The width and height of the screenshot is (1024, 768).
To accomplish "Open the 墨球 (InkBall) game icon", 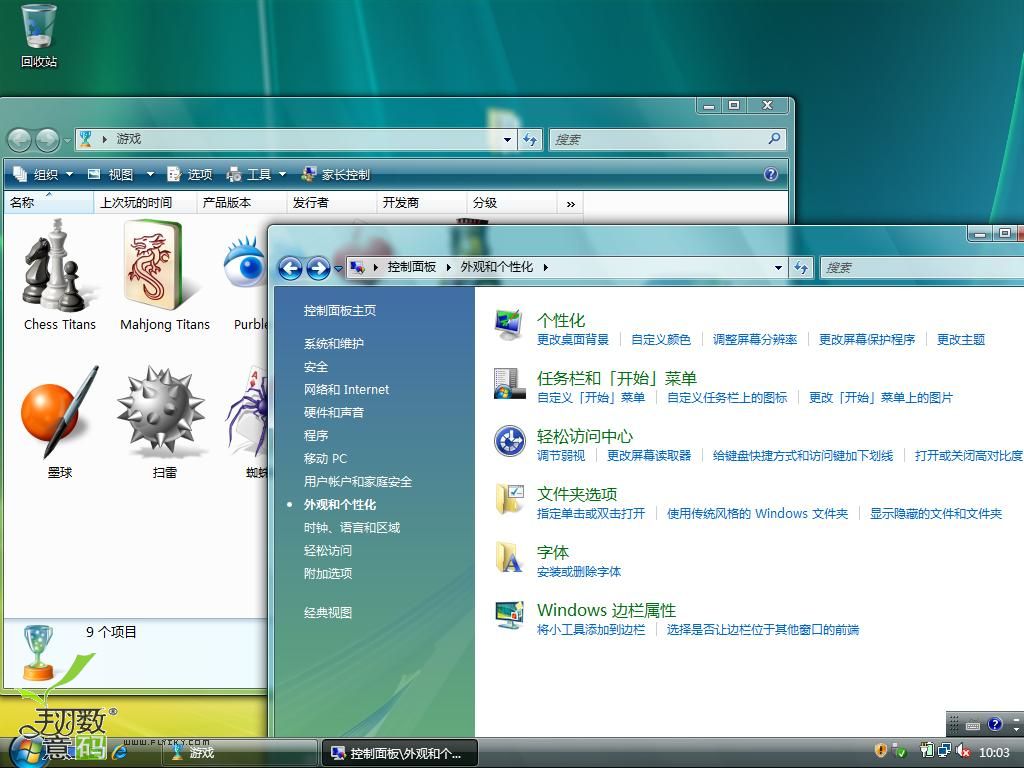I will pyautogui.click(x=59, y=423).
